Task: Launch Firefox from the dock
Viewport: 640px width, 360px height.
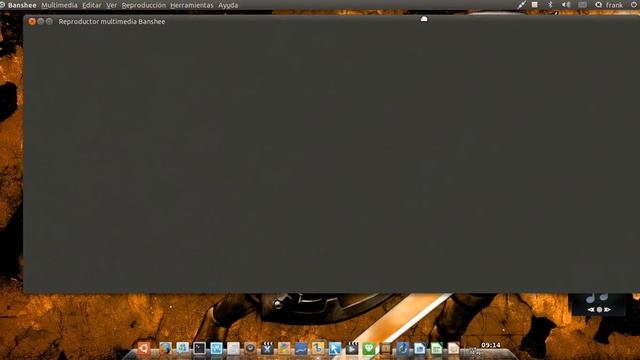Action: point(165,348)
